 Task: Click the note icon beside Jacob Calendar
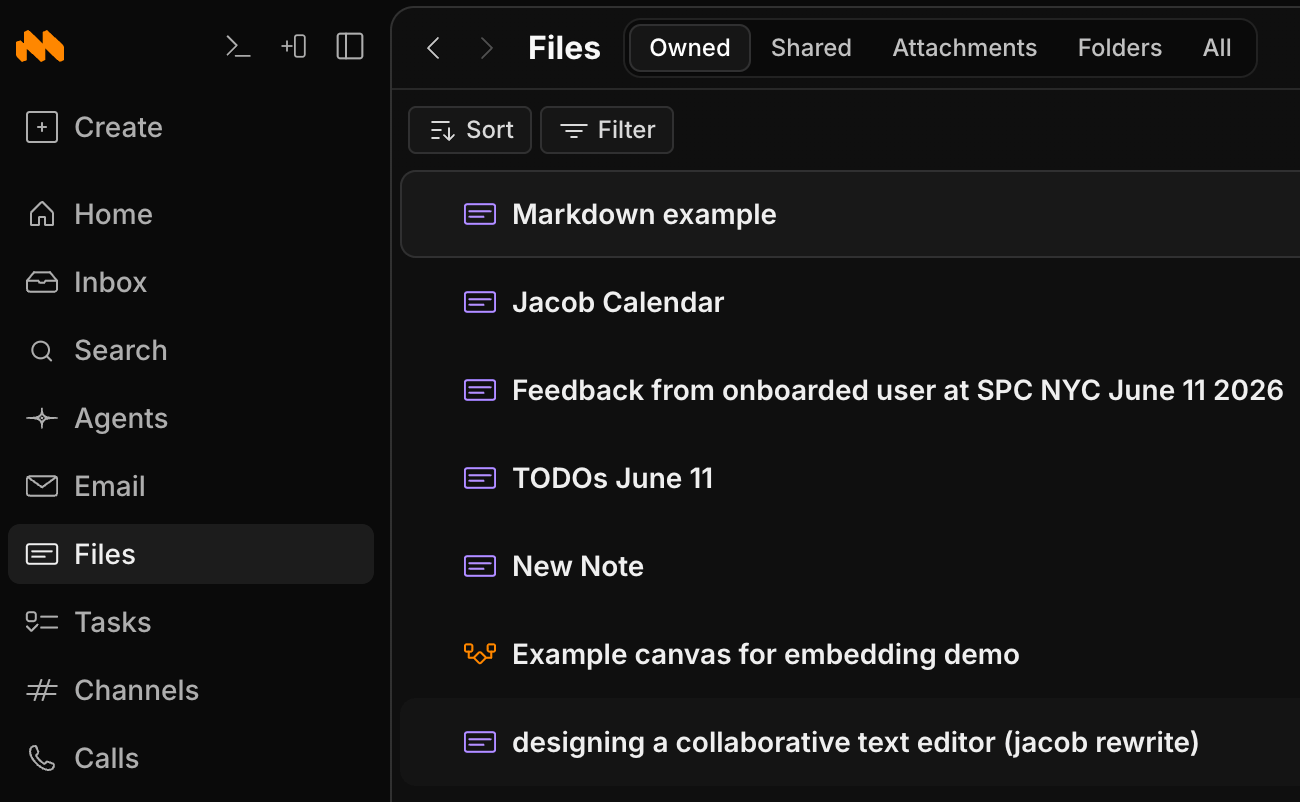point(480,302)
